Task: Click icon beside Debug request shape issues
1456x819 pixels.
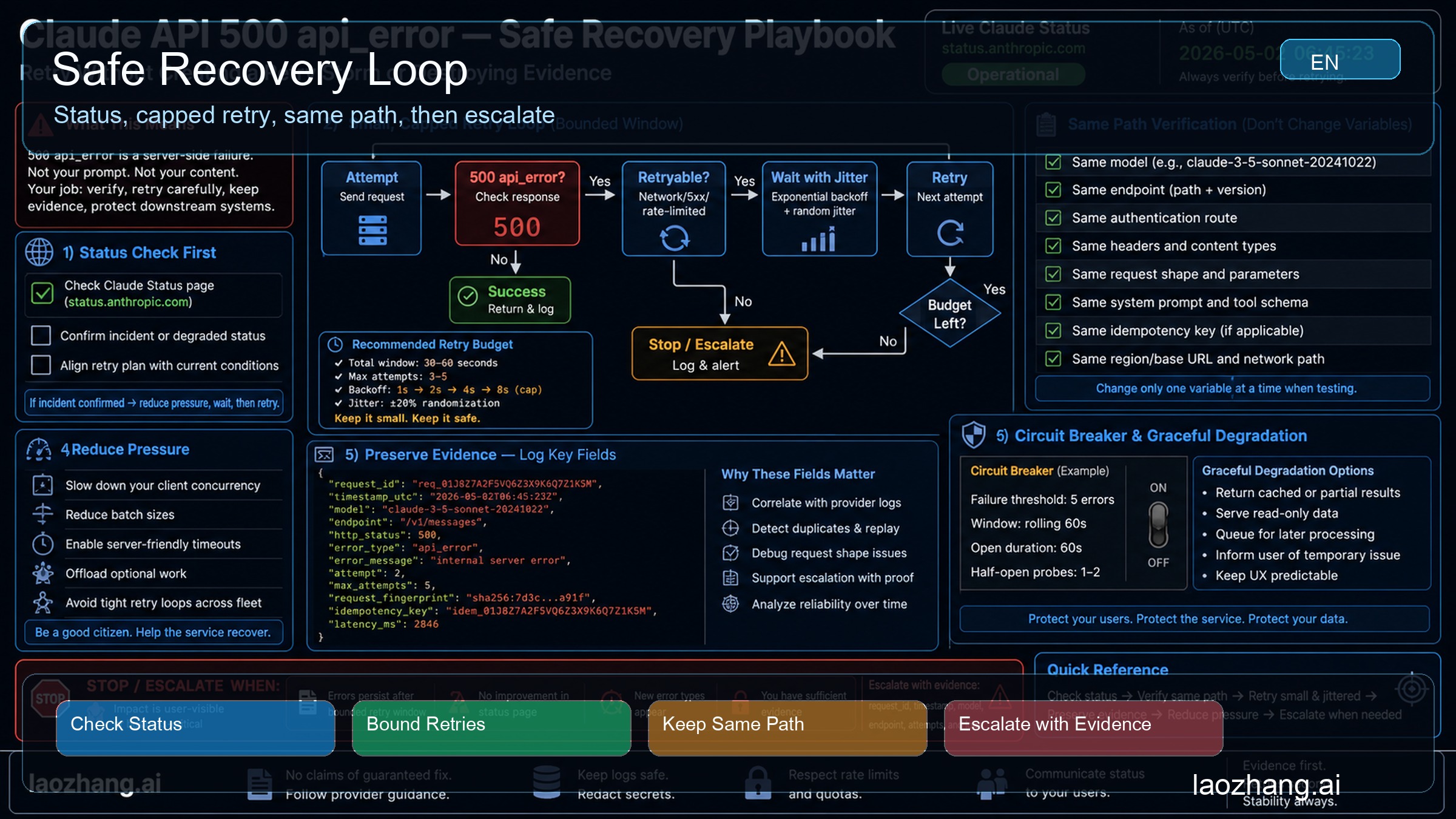Action: [x=730, y=553]
